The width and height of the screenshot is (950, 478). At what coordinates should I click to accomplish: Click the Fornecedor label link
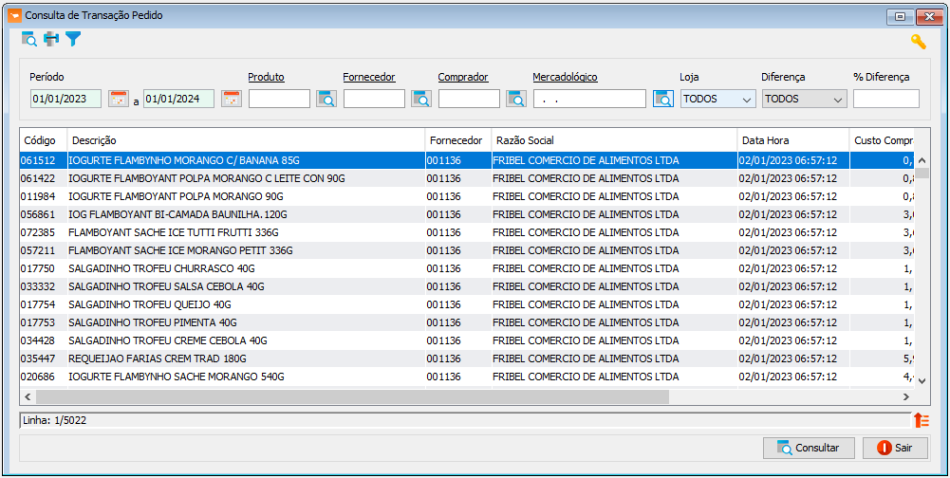click(x=369, y=78)
